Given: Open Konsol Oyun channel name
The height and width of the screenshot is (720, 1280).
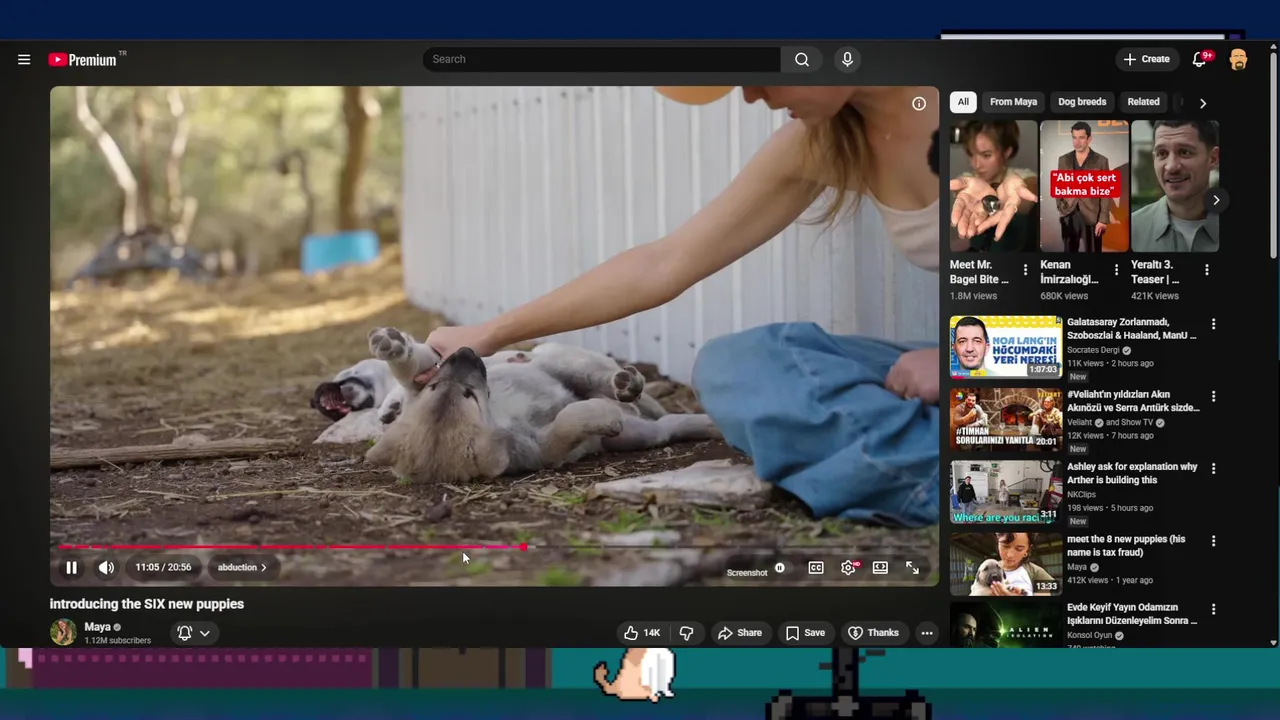Looking at the screenshot, I should 1090,635.
